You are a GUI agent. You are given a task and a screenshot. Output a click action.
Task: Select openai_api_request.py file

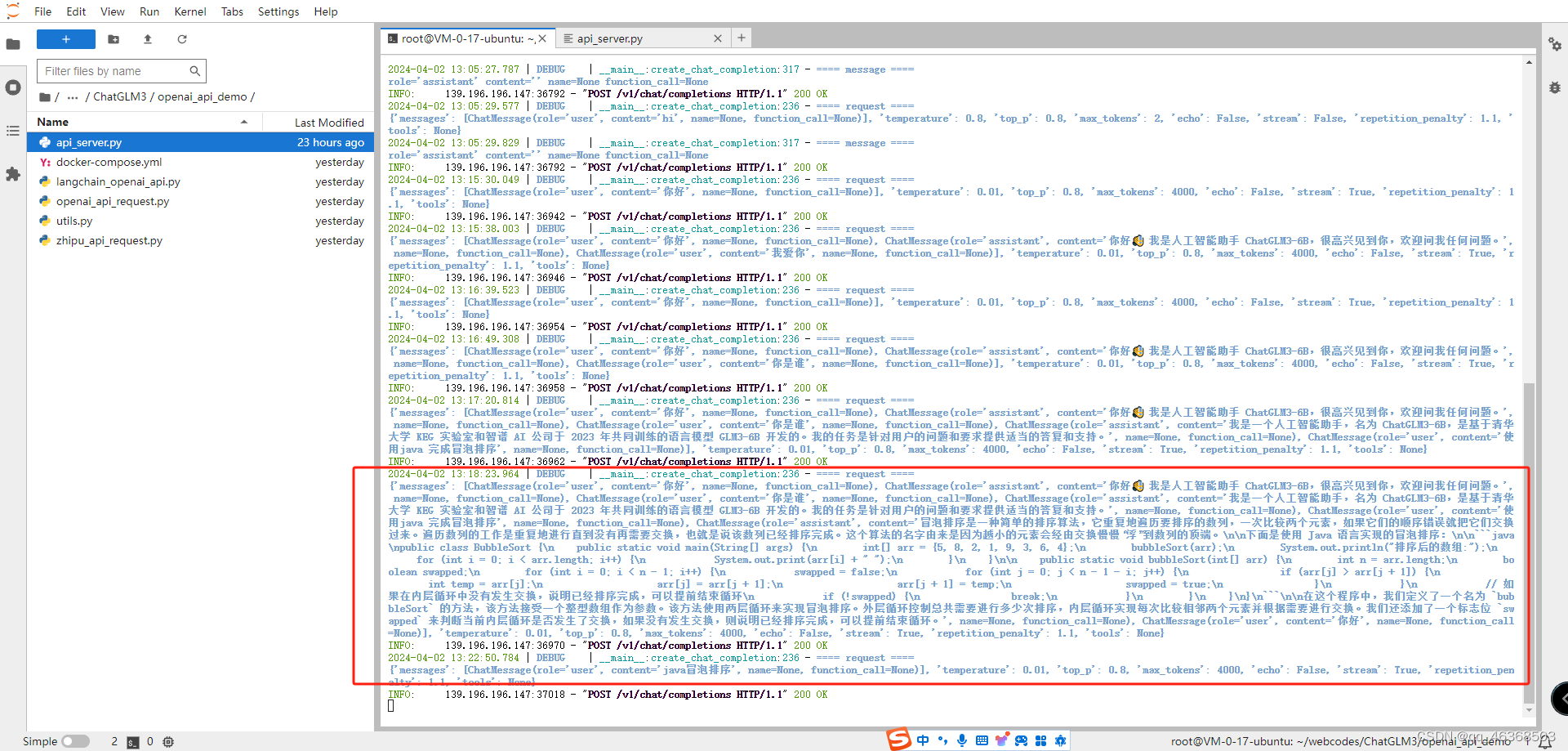point(201,201)
